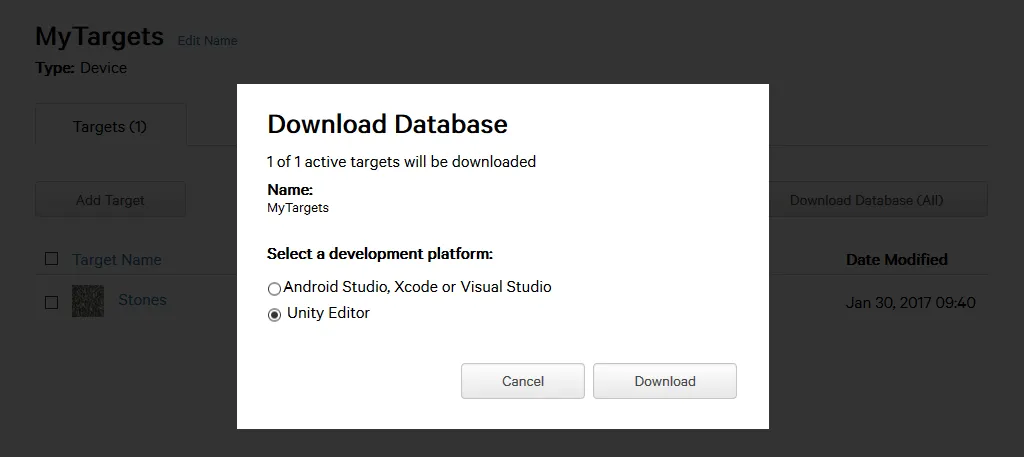This screenshot has width=1024, height=457.
Task: Sort by Date Modified column header
Action: point(897,260)
